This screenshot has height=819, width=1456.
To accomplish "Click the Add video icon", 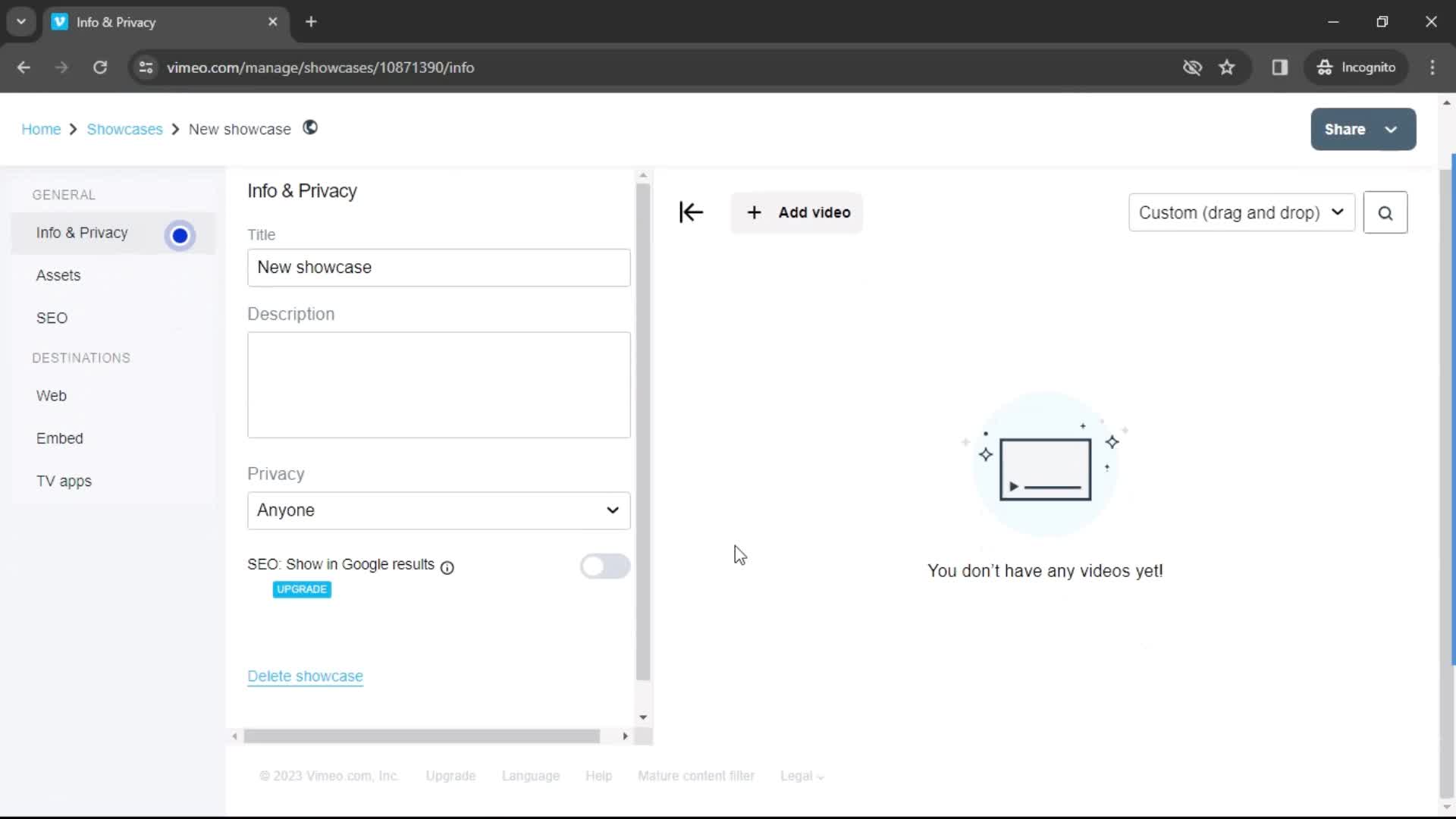I will pos(755,212).
